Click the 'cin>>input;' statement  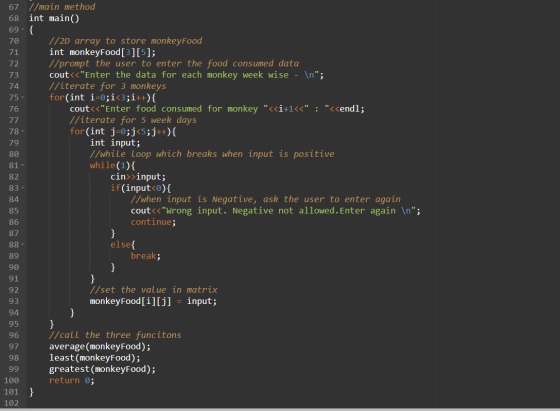pyautogui.click(x=138, y=177)
